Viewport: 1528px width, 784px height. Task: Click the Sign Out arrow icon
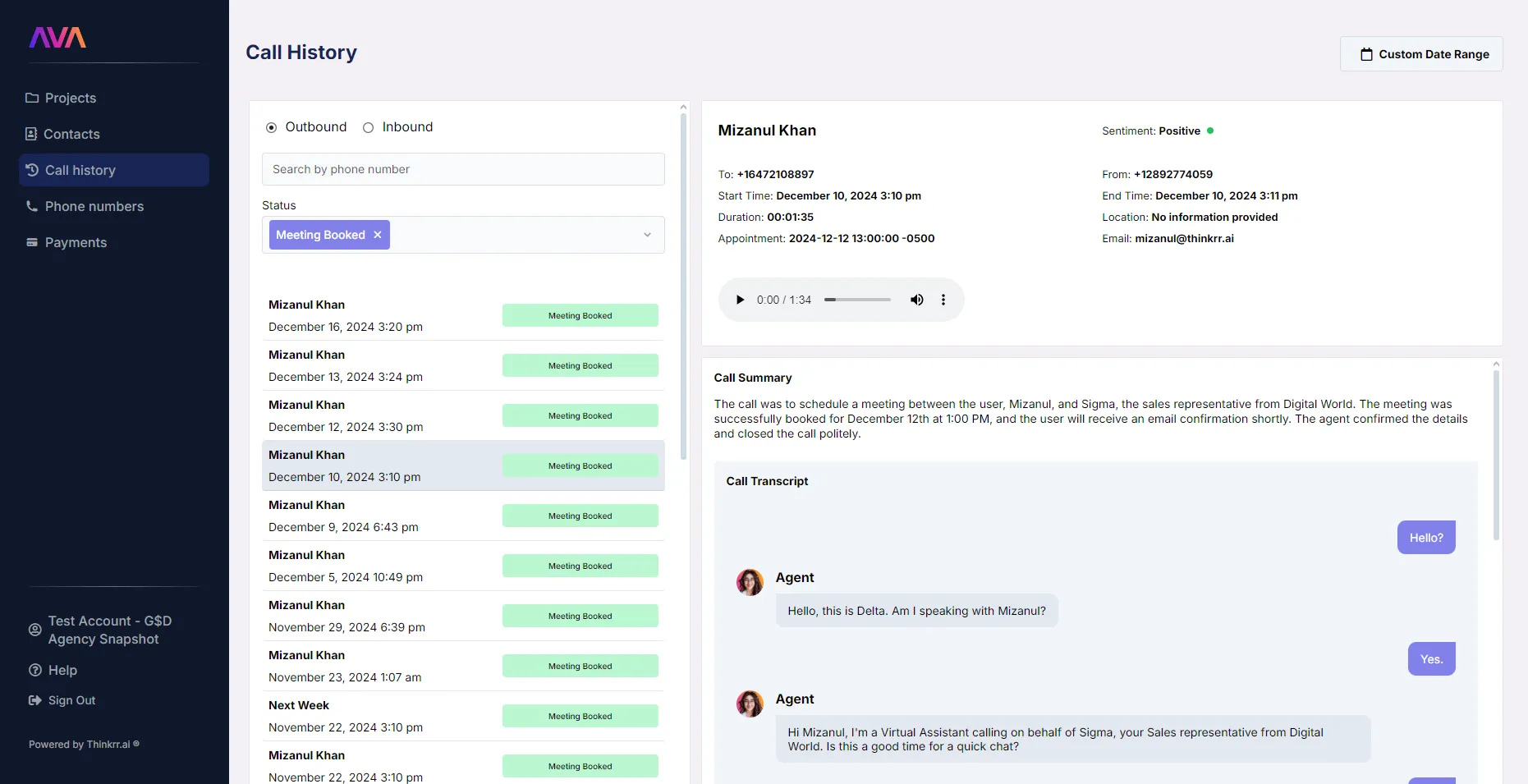tap(34, 700)
